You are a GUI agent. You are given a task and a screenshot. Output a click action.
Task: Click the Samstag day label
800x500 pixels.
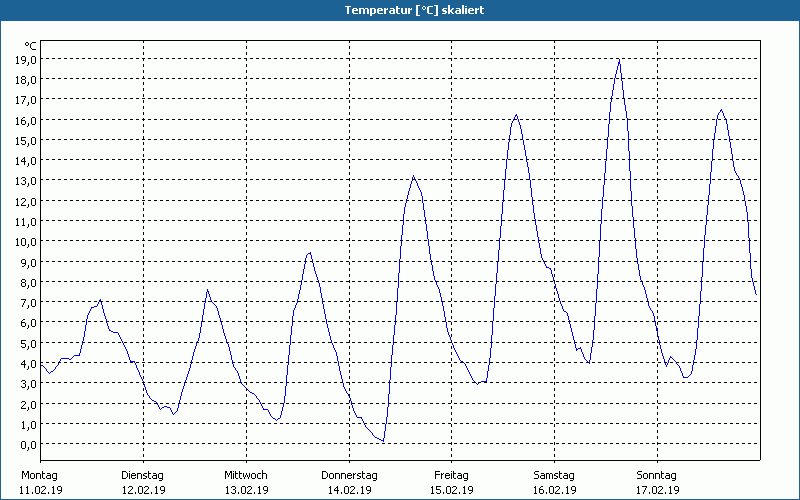point(554,475)
